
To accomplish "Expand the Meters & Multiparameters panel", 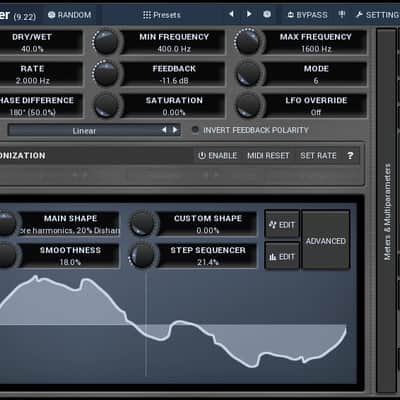I will 387,211.
